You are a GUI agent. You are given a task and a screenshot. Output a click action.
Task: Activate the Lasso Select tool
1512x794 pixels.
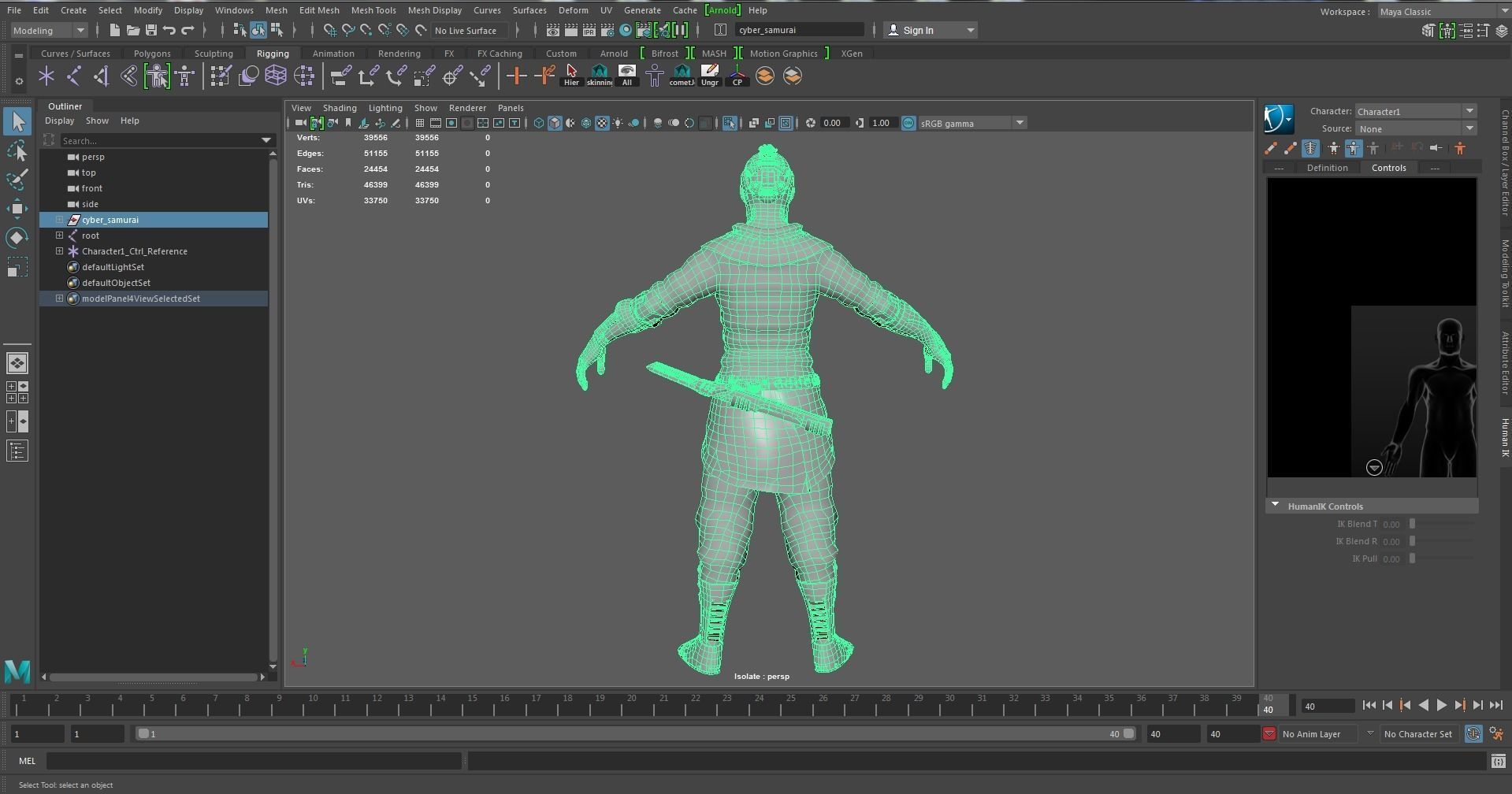click(x=17, y=150)
